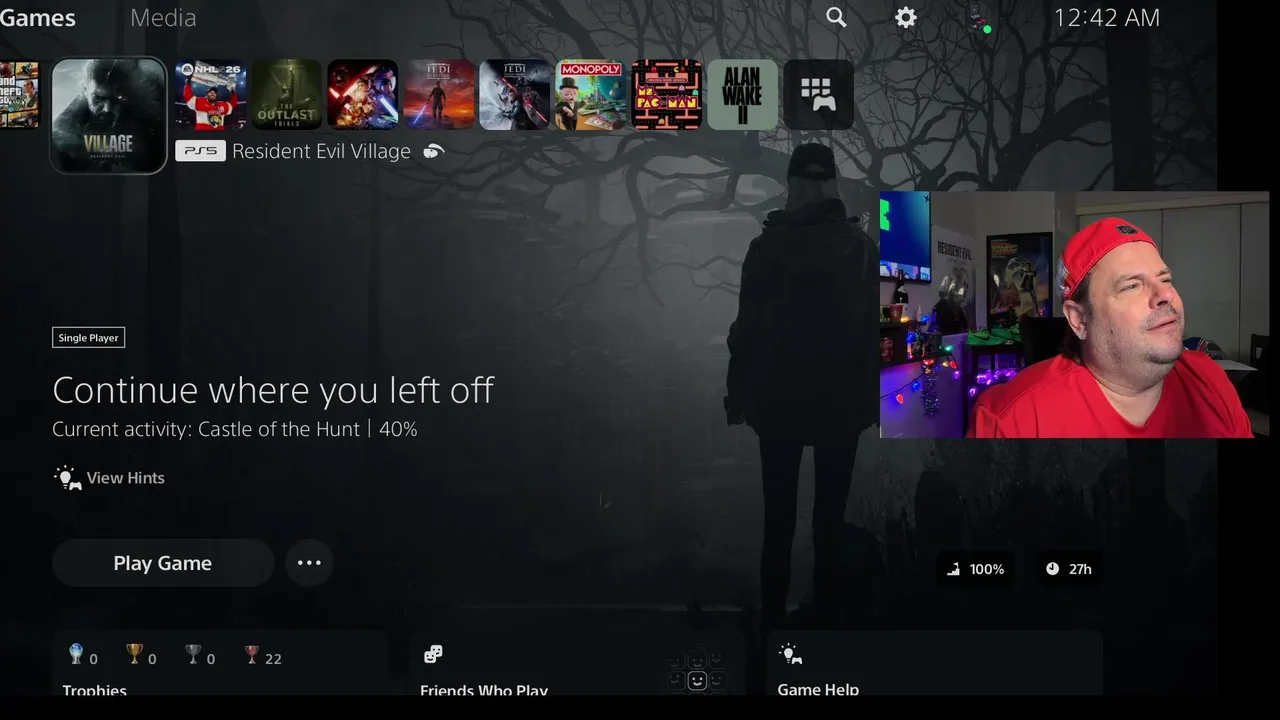
Task: Select the Grand Theft Auto V game tile
Action: pyautogui.click(x=19, y=95)
